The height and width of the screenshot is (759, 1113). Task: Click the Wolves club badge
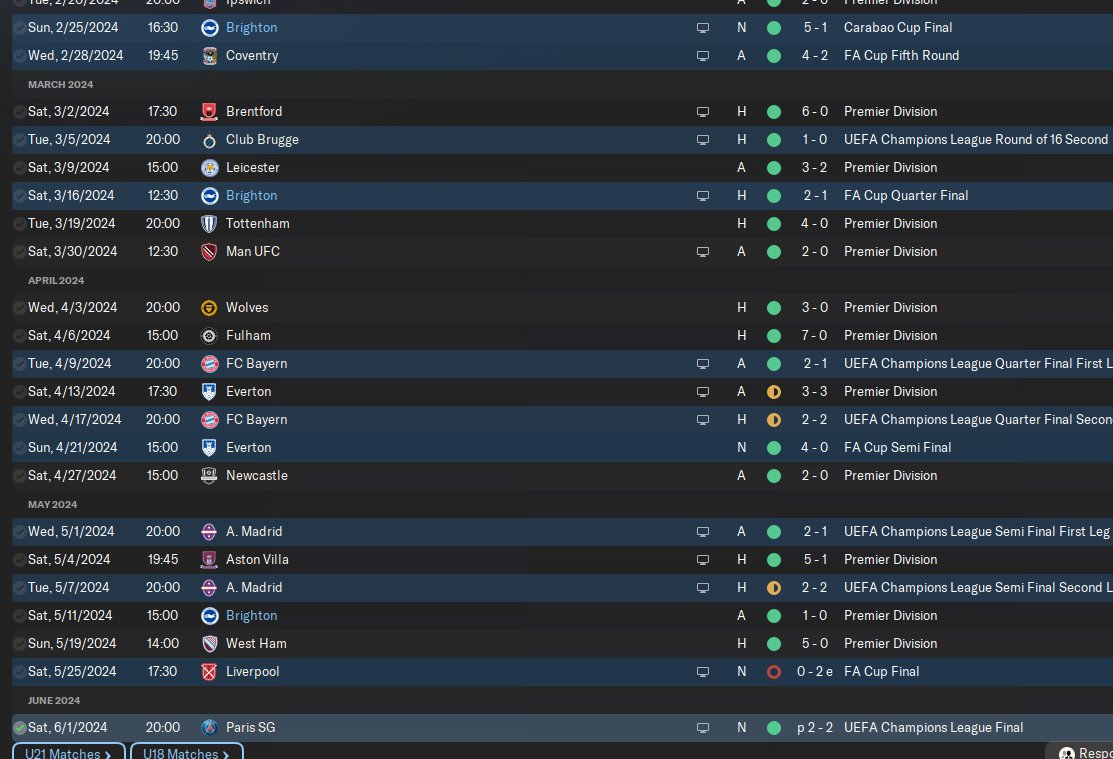[209, 307]
